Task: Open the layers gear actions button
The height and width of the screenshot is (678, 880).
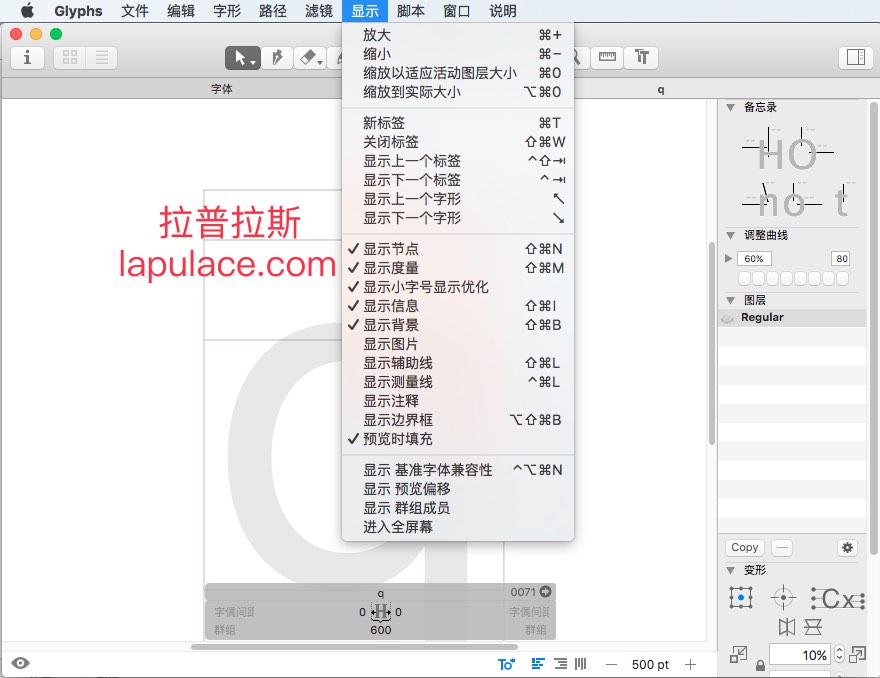Action: (x=847, y=547)
